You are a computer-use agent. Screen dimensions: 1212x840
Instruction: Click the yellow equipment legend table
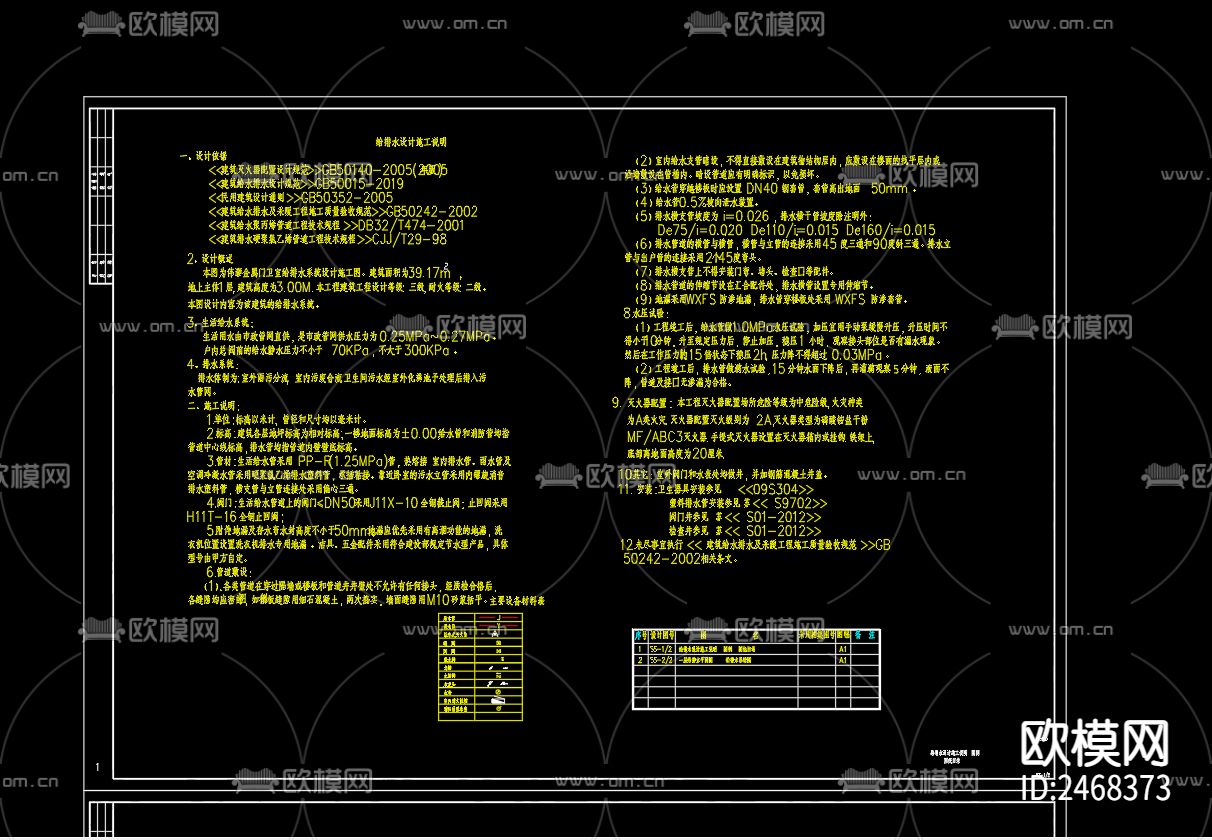tap(480, 667)
